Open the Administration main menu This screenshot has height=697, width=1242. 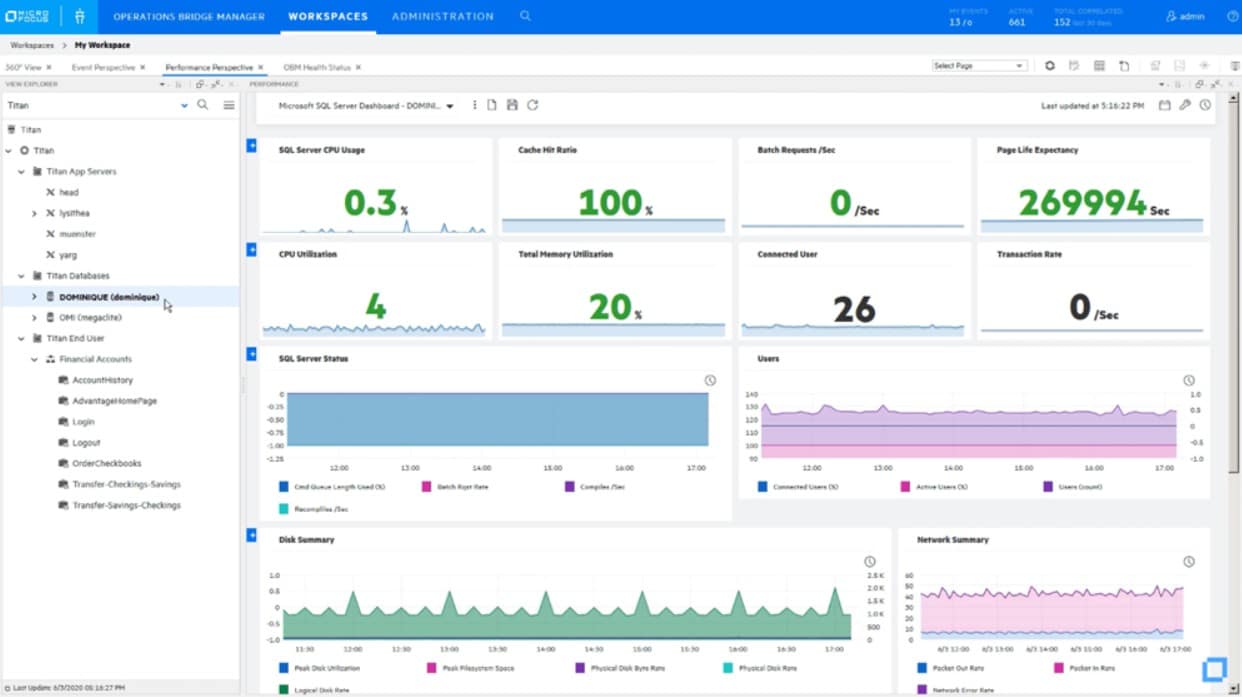click(x=443, y=16)
